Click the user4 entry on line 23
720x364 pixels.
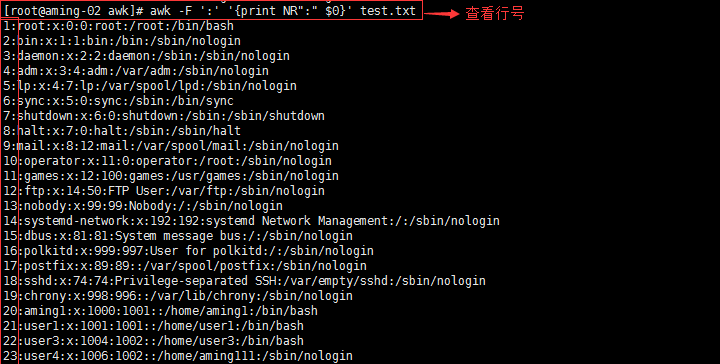[x=178, y=356]
